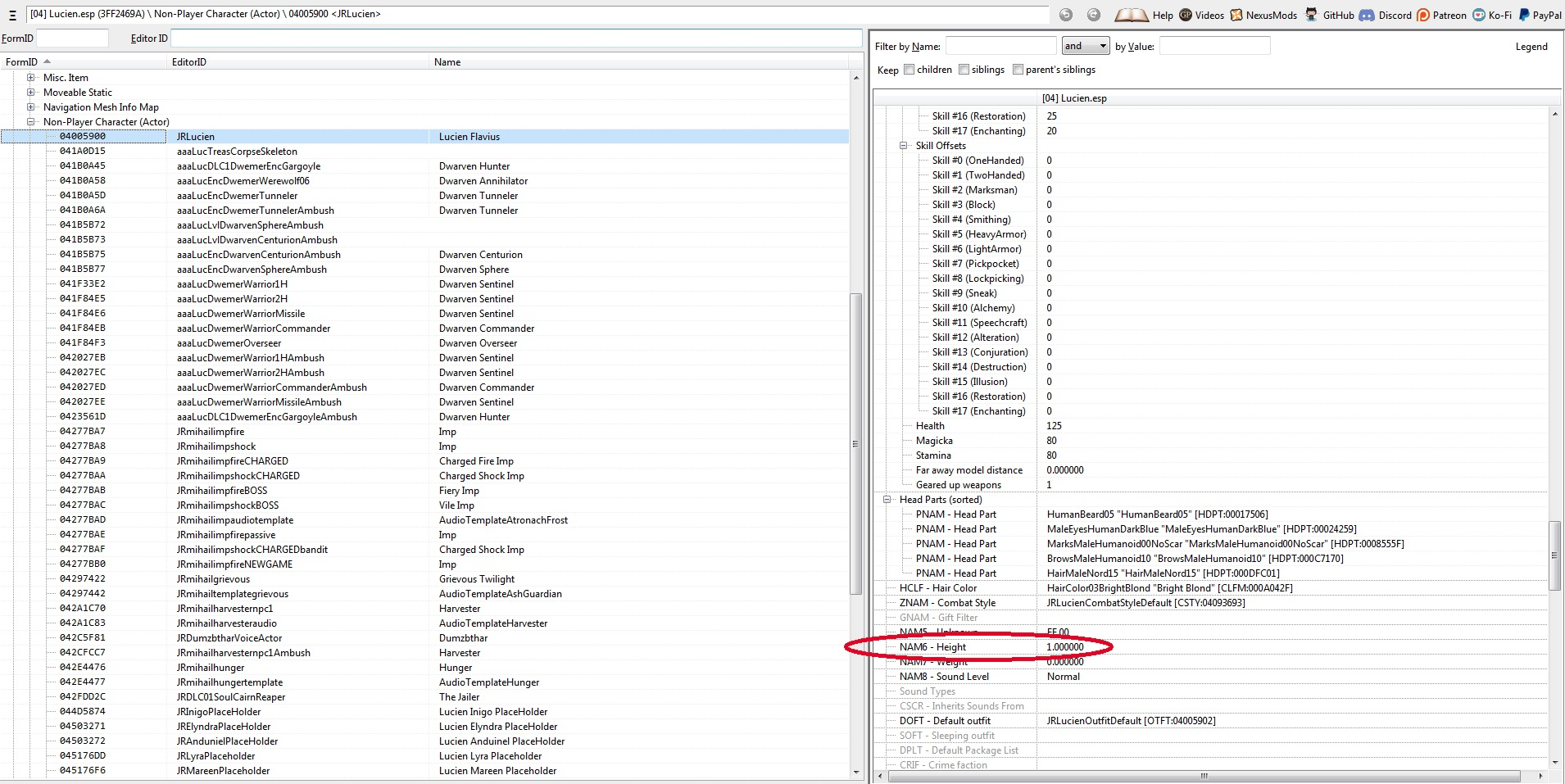Image resolution: width=1565 pixels, height=784 pixels.
Task: Open the Videos link
Action: pyautogui.click(x=1201, y=15)
